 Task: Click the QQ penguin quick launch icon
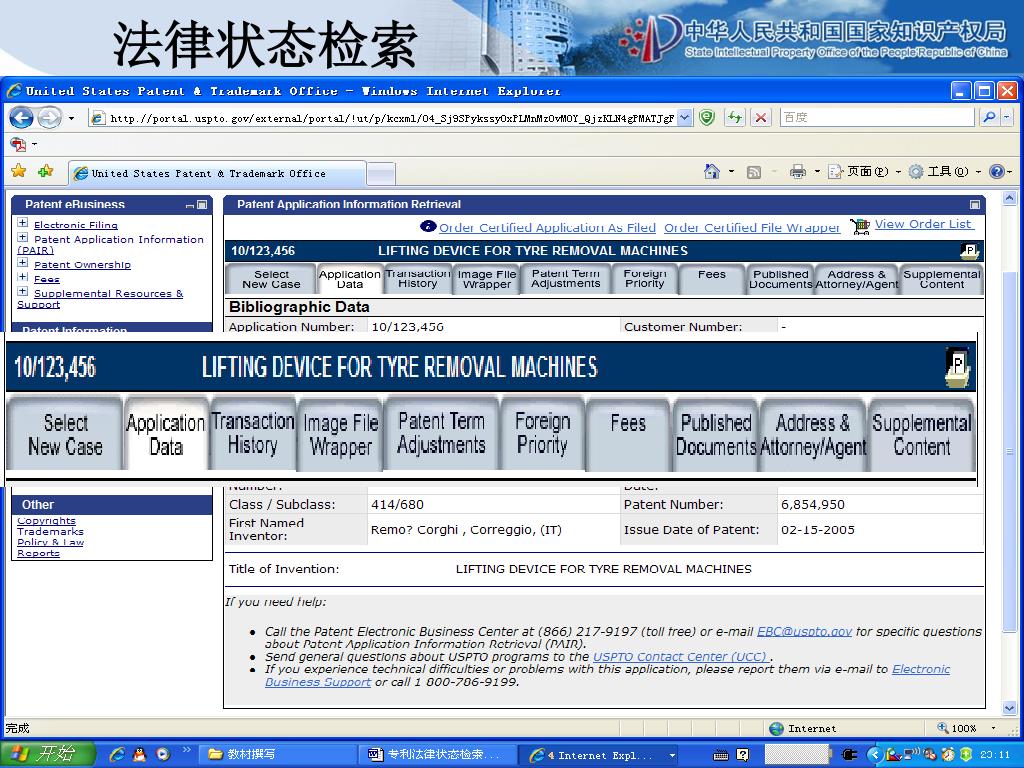click(x=139, y=754)
